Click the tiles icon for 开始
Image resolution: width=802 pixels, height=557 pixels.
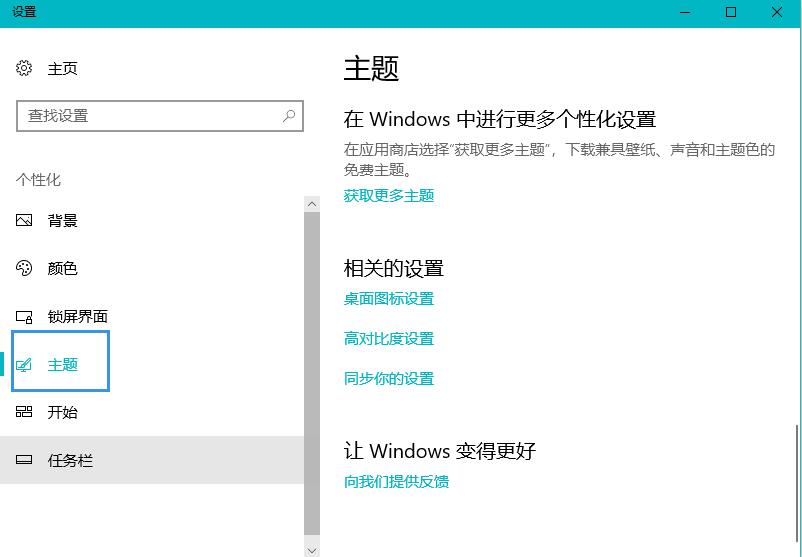click(24, 412)
